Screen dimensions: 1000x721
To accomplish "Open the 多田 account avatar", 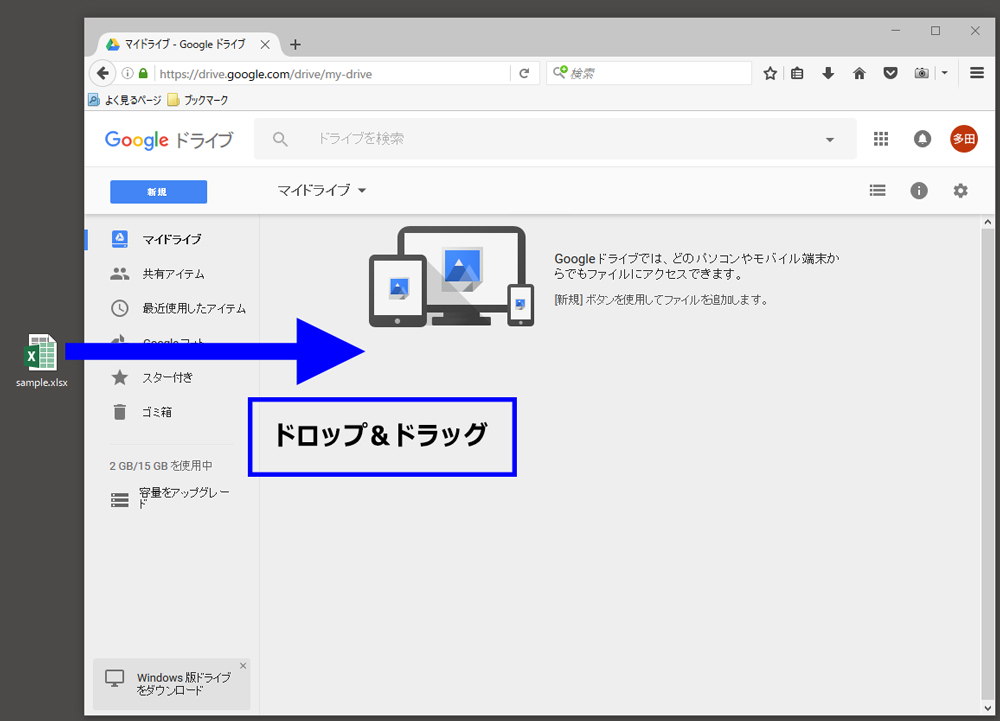I will pos(964,138).
